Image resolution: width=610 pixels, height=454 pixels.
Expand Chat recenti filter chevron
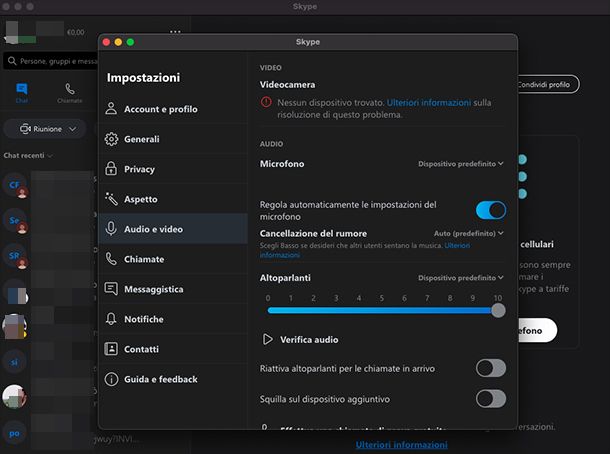[50, 156]
